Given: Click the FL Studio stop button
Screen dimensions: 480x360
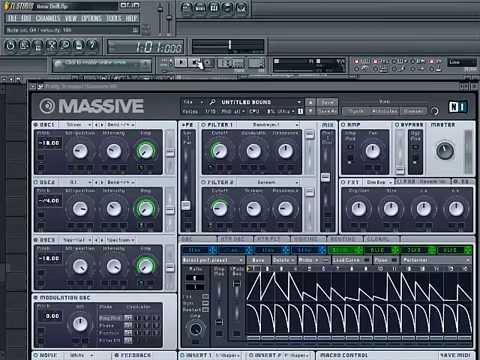Looking at the screenshot, I should click(x=194, y=62).
